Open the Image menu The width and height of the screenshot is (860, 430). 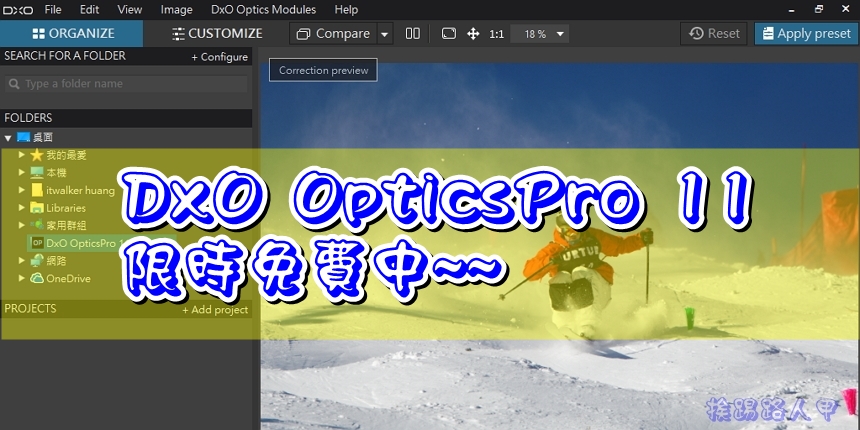tap(177, 10)
